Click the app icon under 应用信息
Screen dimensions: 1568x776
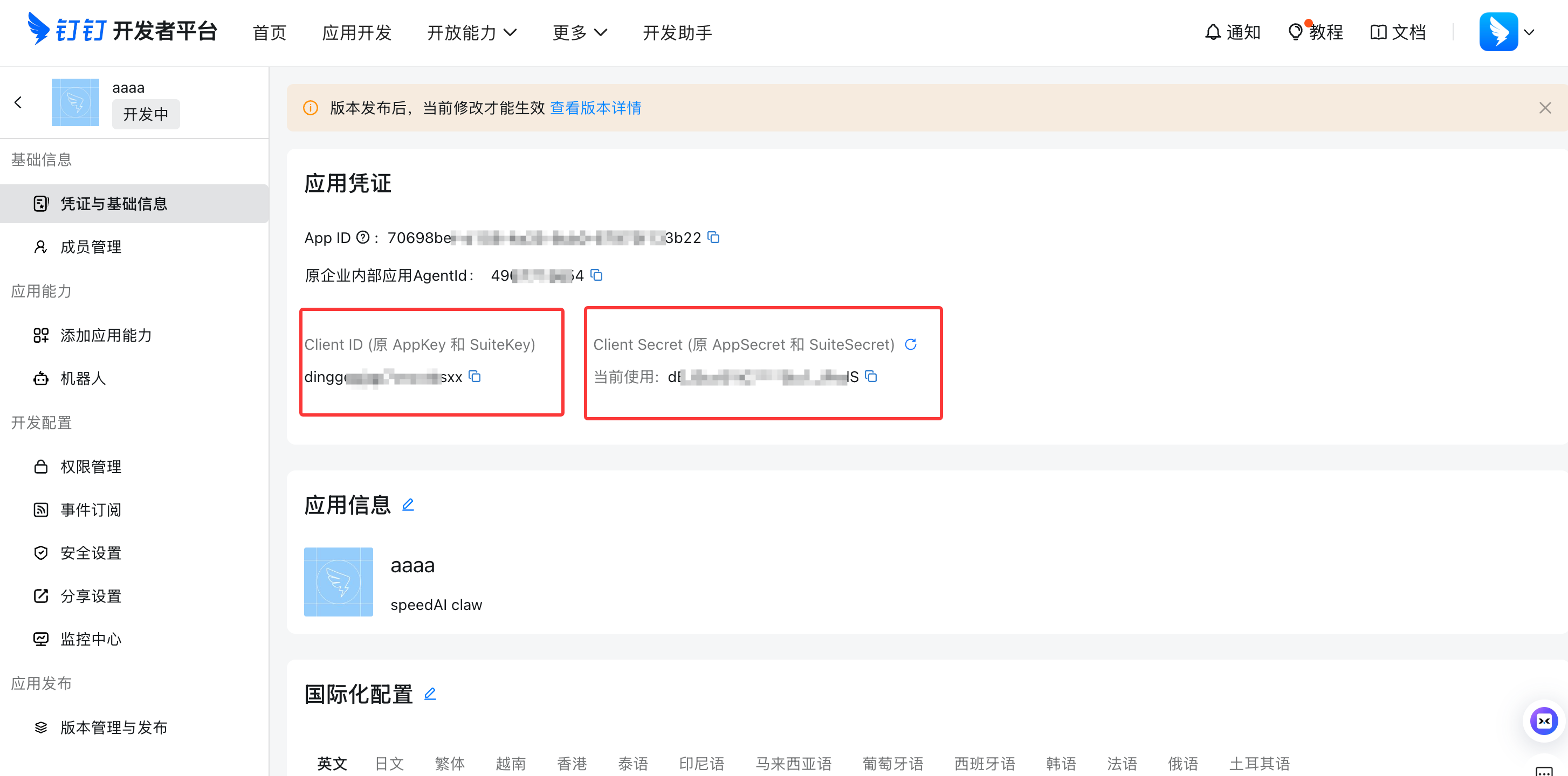339,581
